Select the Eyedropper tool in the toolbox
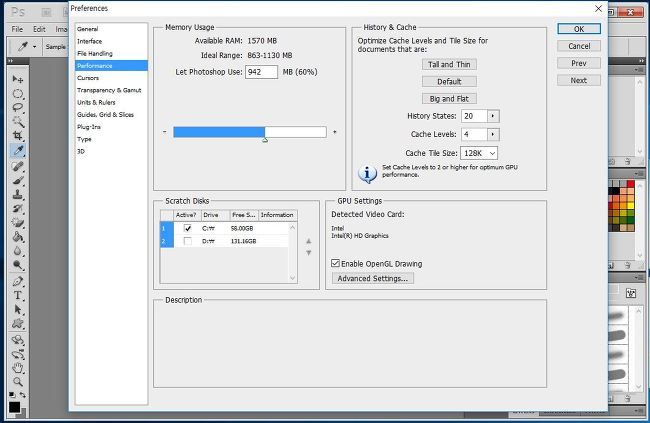Image resolution: width=650 pixels, height=423 pixels. (17, 151)
